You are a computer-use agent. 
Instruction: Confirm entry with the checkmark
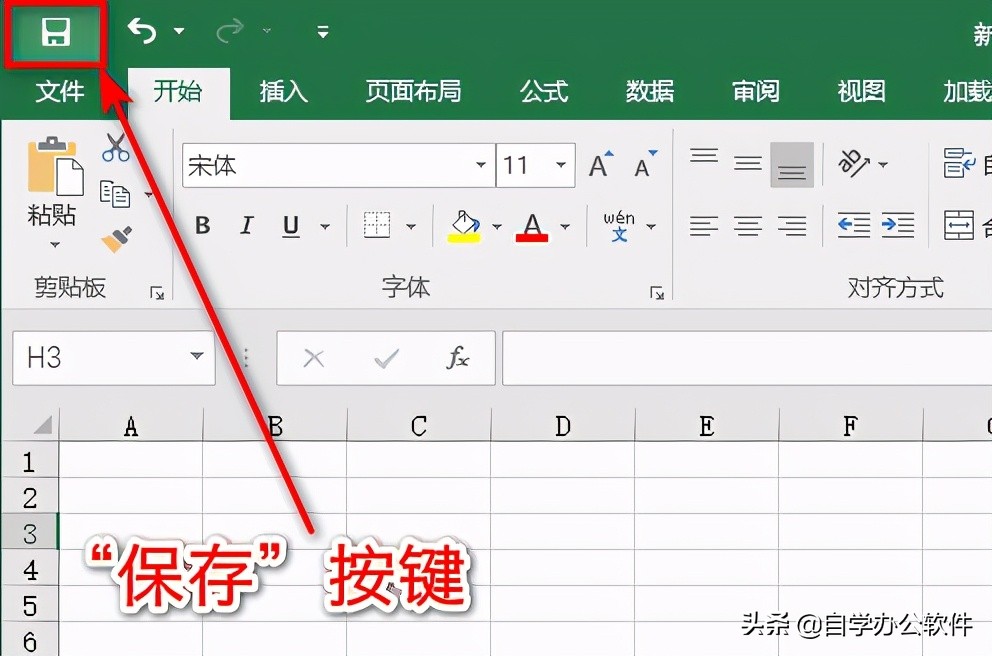pyautogui.click(x=386, y=359)
